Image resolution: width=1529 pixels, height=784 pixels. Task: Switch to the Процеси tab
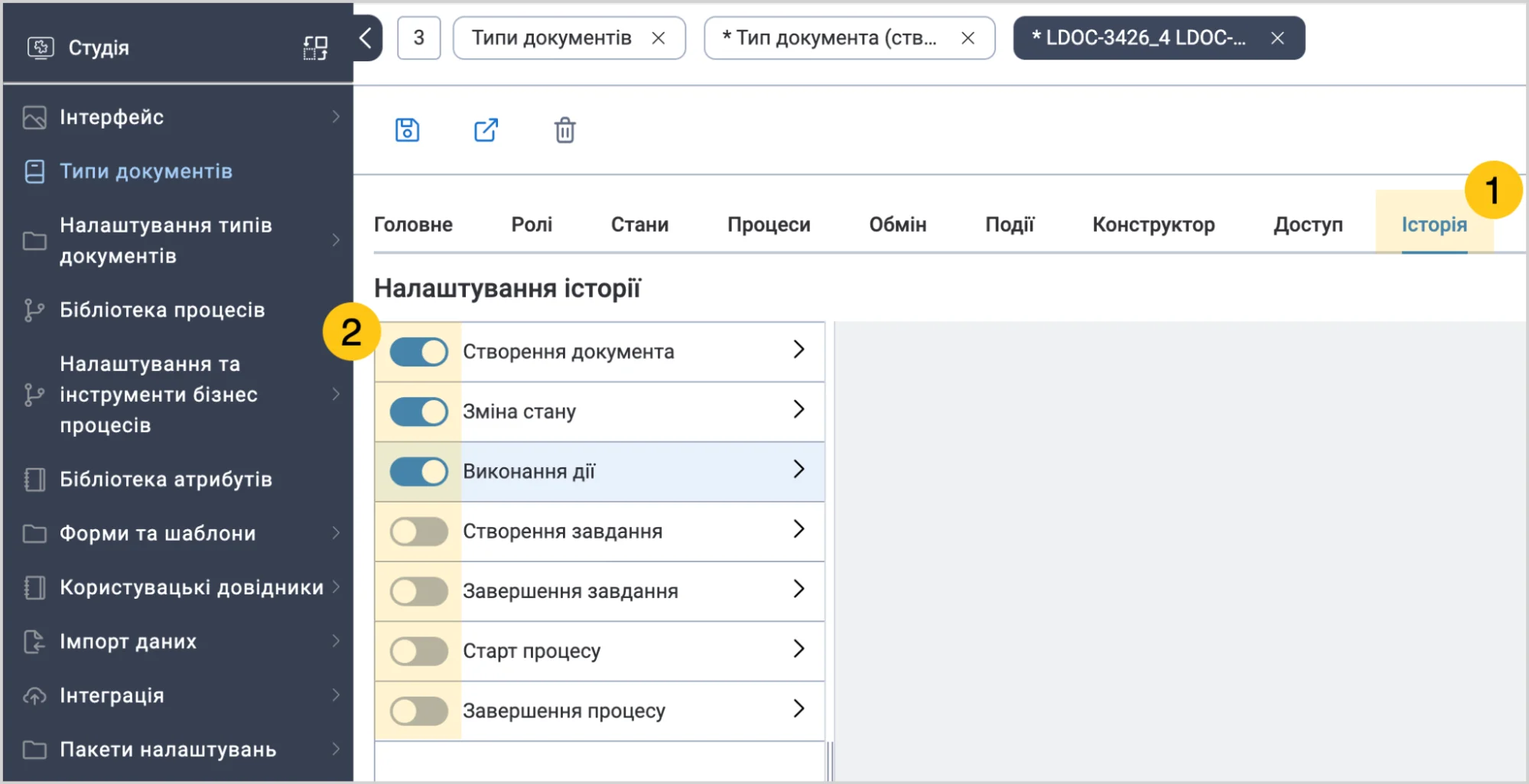(x=769, y=224)
